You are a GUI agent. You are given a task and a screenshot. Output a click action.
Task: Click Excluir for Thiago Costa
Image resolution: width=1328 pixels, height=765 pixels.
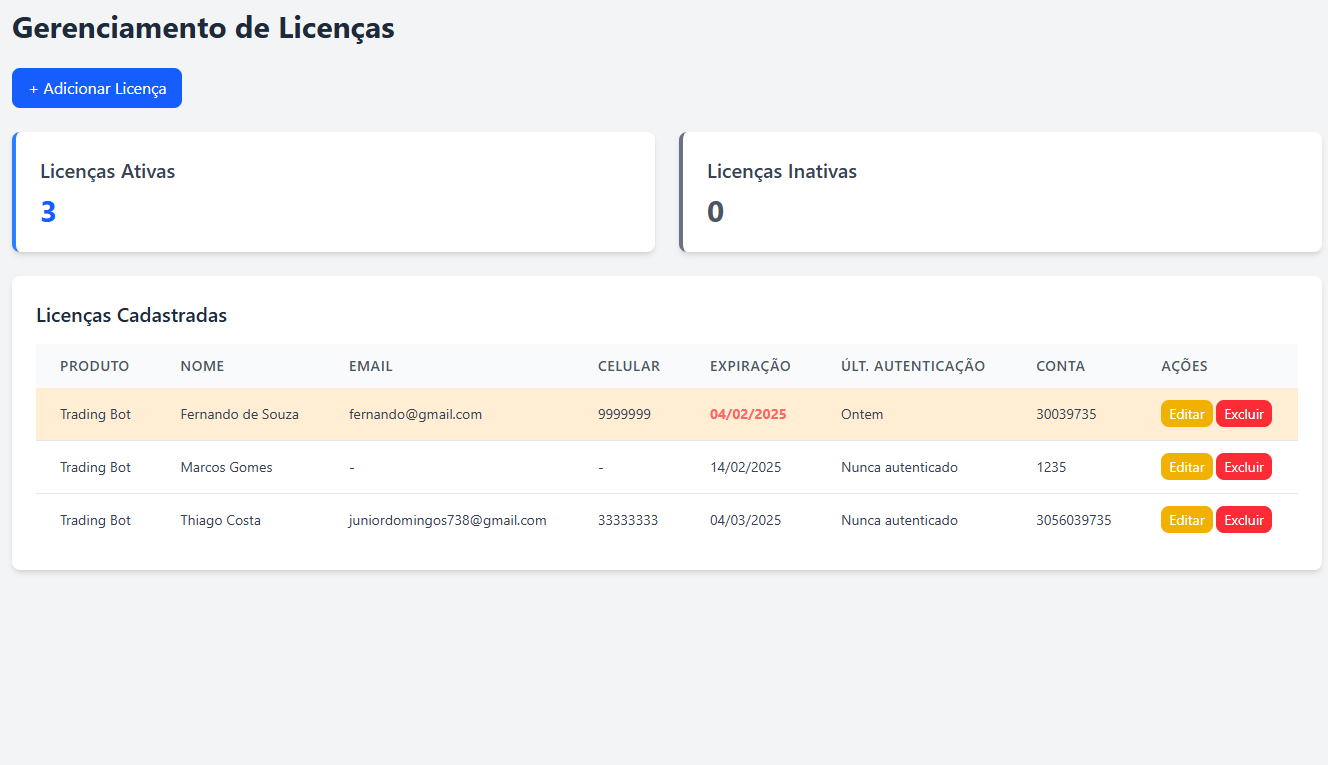pos(1243,519)
